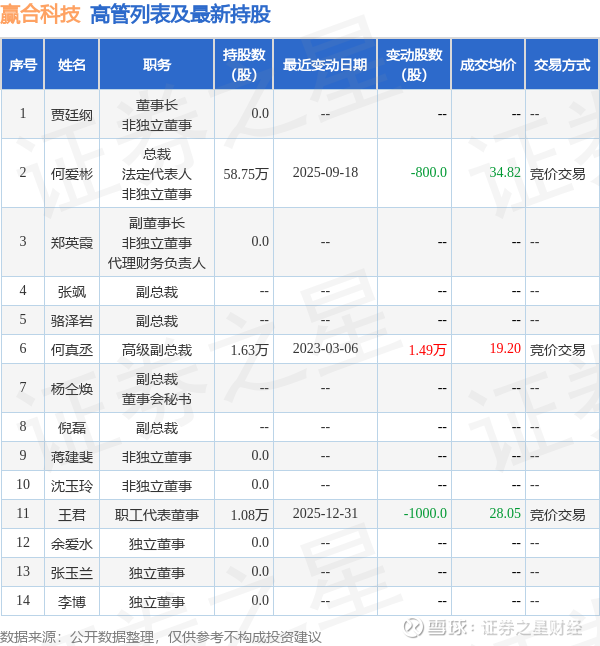
Task: Click the name 杨仝焕
Action: coord(72,389)
